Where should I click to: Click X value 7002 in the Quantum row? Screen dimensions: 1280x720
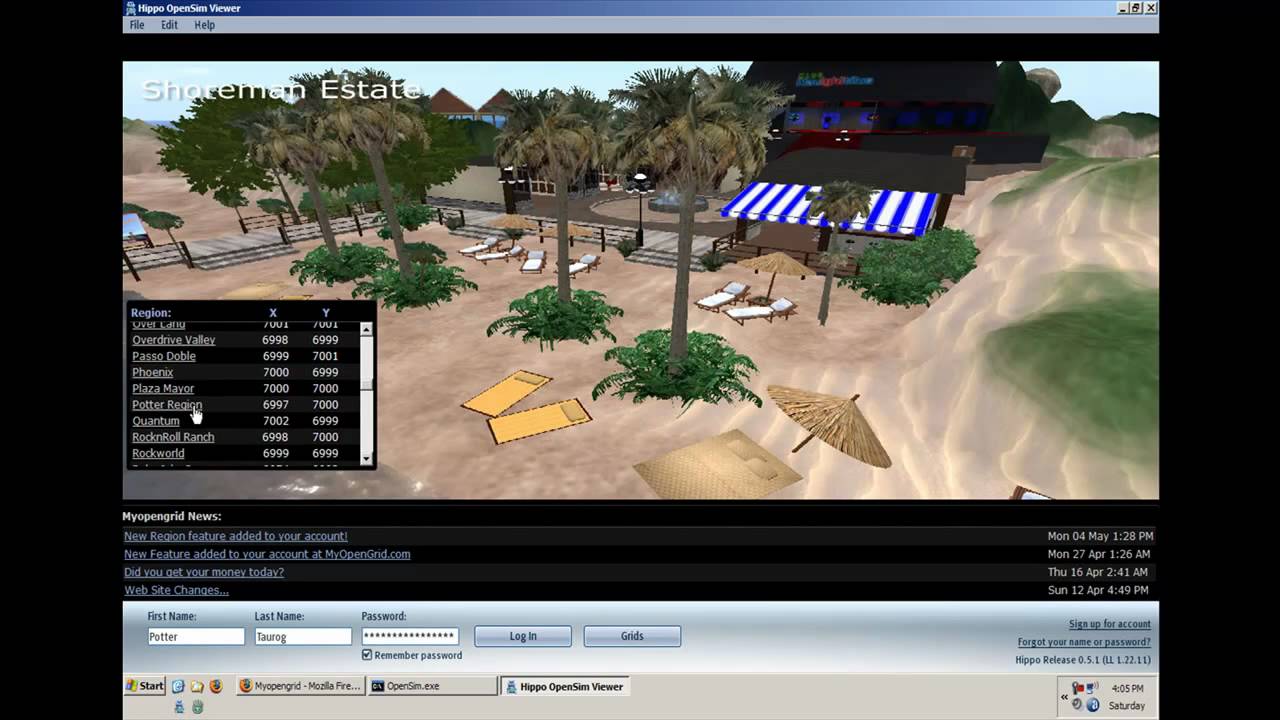coord(275,421)
